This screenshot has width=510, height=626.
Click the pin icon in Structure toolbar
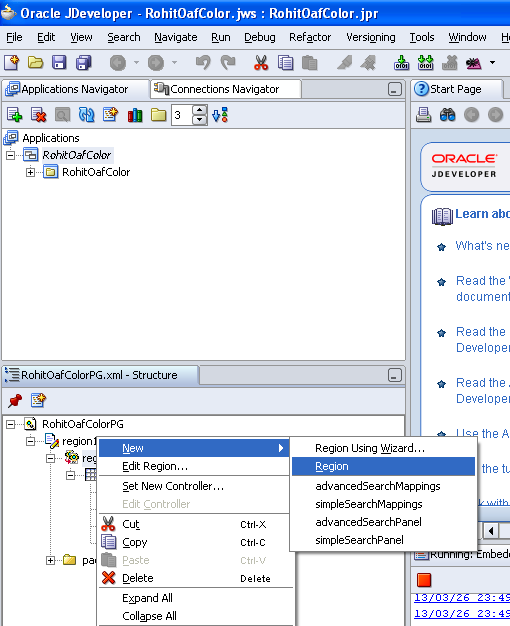pos(15,400)
